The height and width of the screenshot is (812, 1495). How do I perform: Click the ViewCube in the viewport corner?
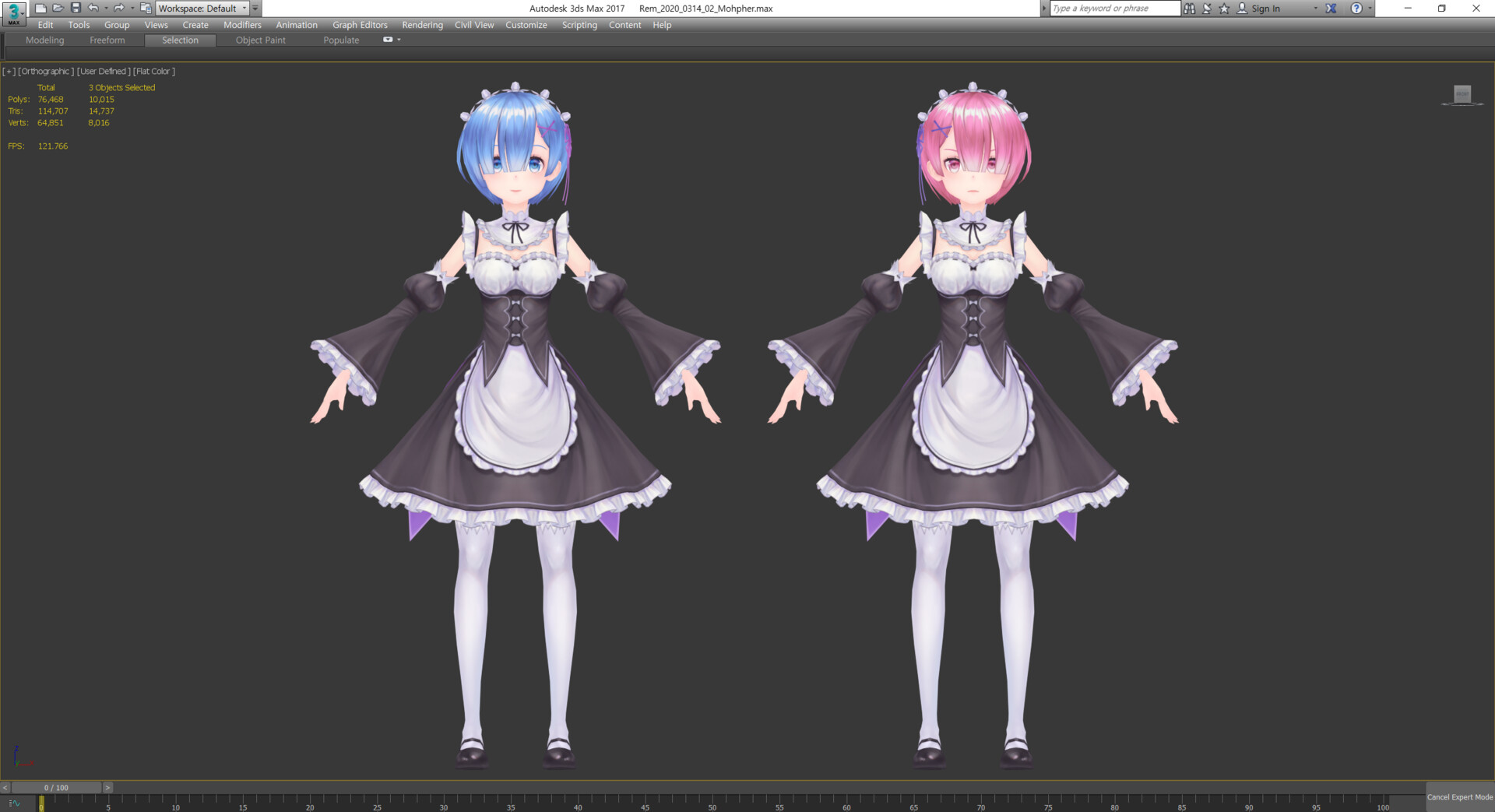tap(1462, 95)
